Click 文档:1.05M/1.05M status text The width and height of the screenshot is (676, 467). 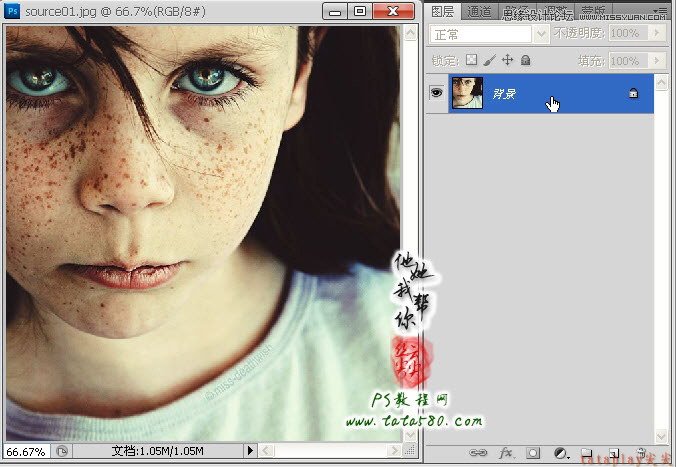(x=157, y=451)
